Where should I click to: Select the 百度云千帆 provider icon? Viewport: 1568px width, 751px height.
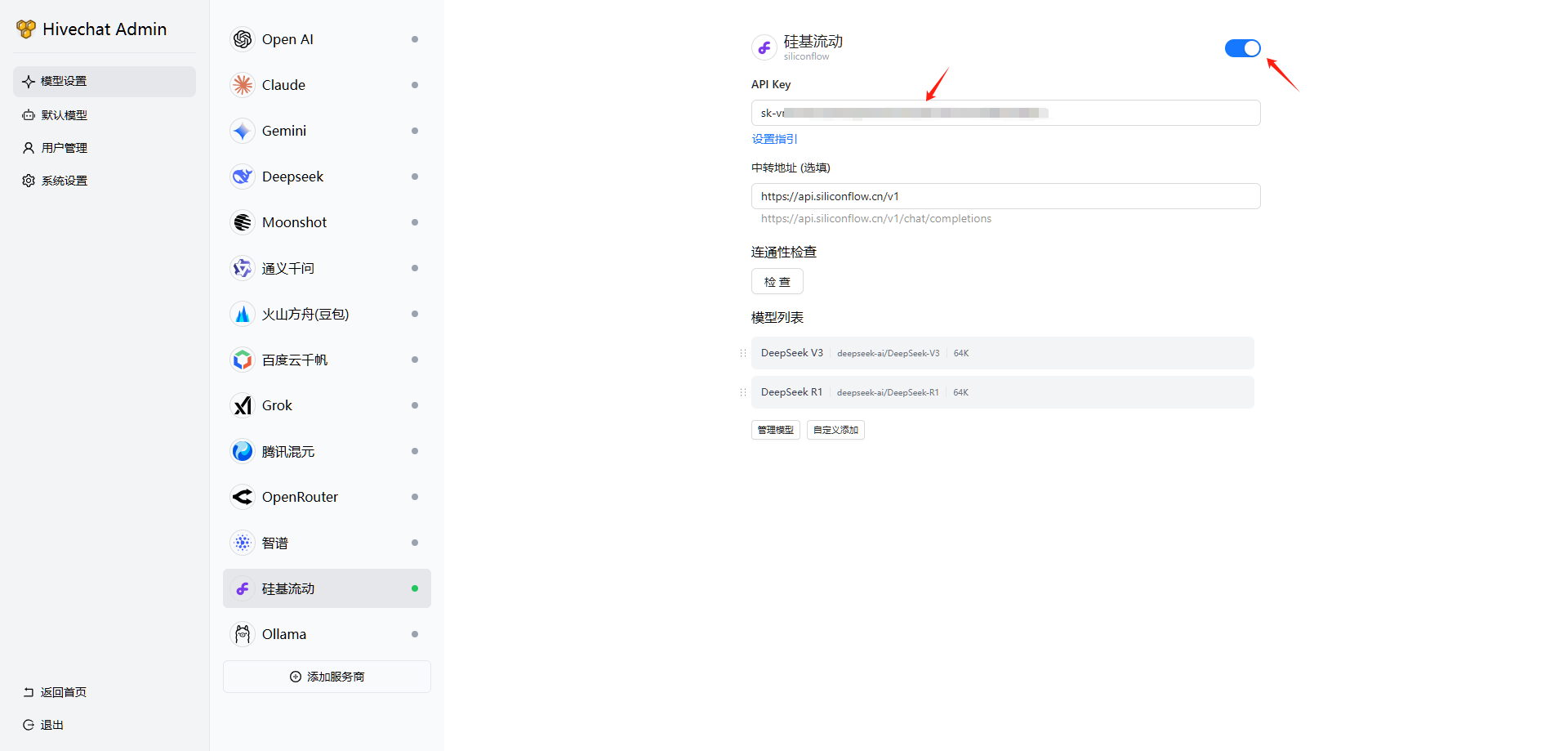coord(243,360)
